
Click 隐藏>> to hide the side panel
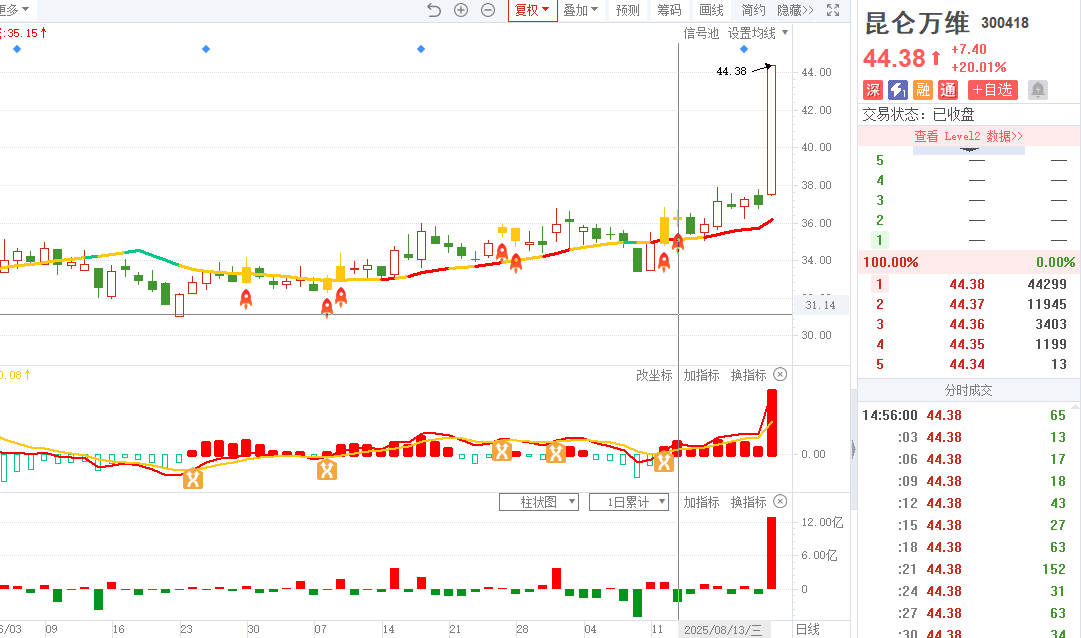click(795, 10)
